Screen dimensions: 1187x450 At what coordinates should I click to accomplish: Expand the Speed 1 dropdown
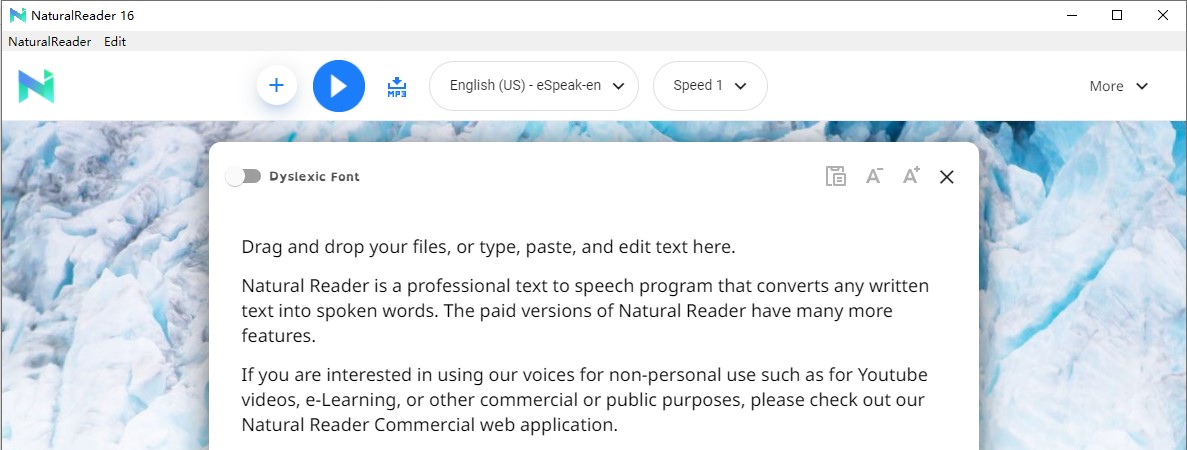710,86
